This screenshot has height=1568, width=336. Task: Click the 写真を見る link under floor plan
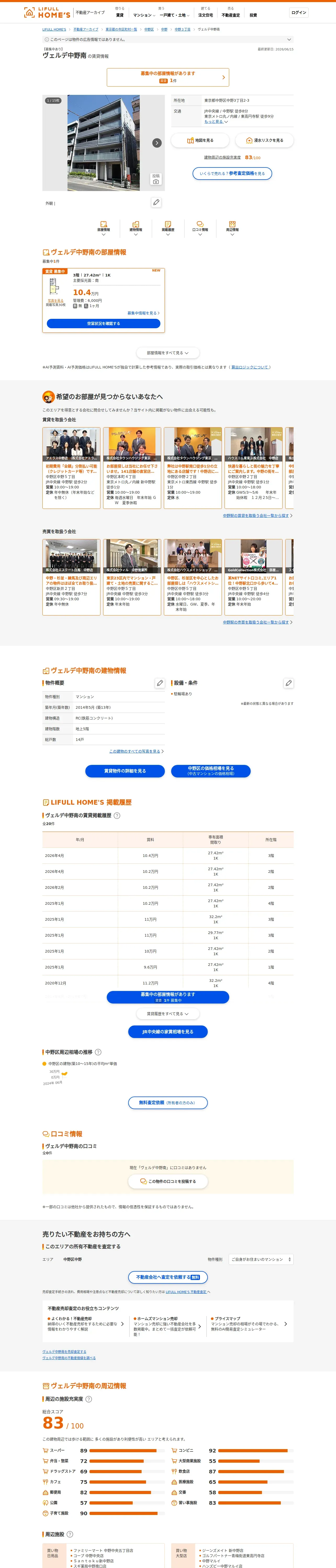pyautogui.click(x=55, y=301)
